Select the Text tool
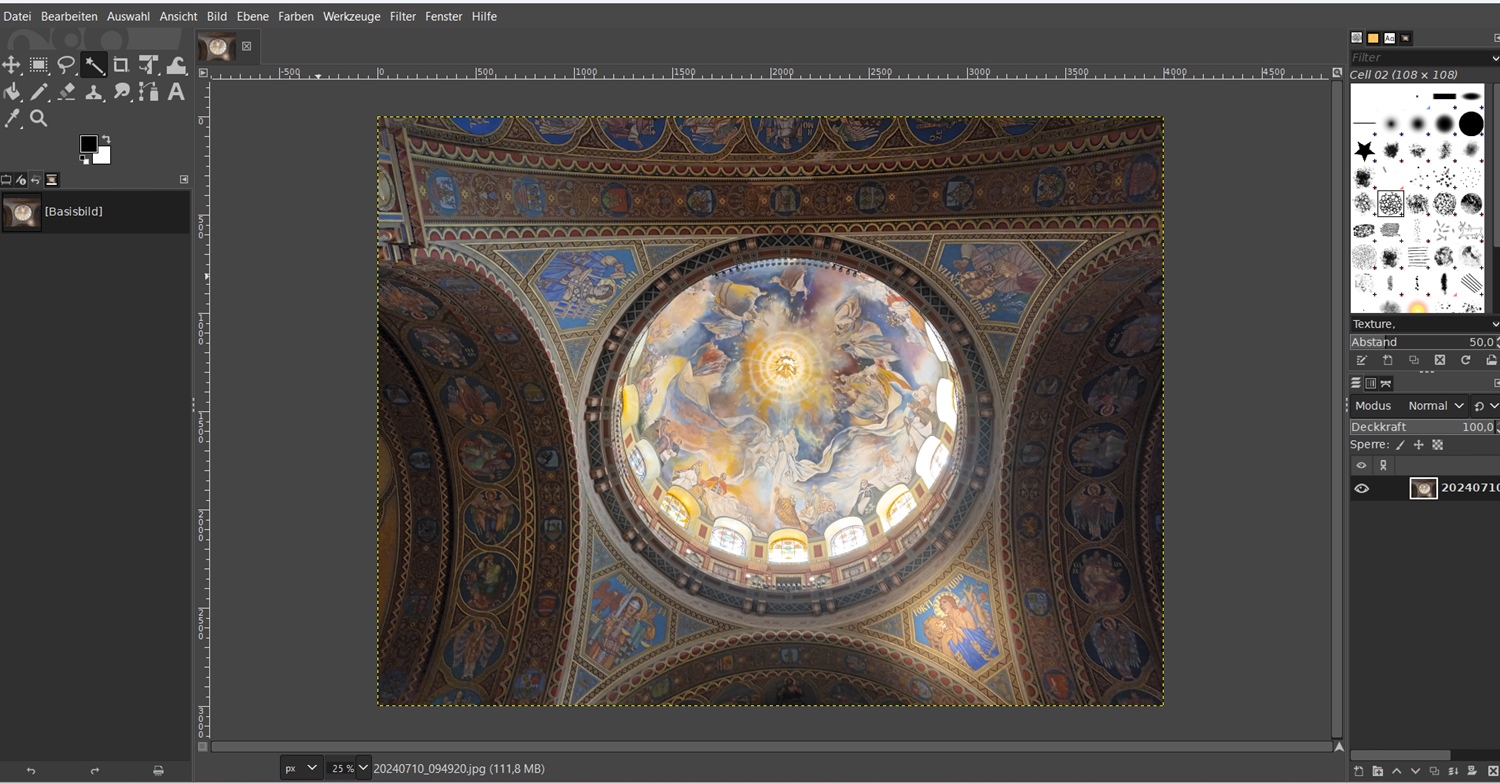1500x783 pixels. 176,92
